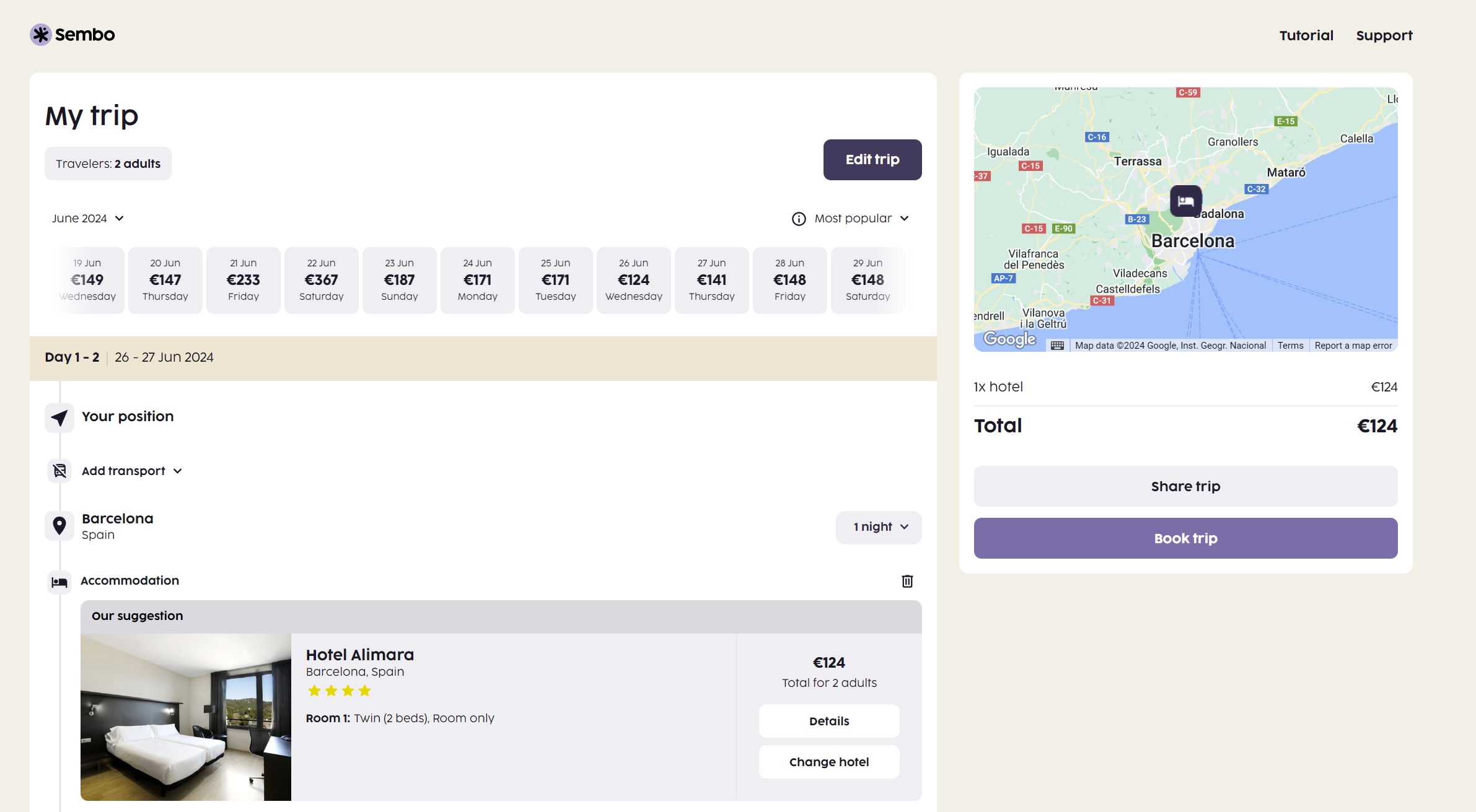Select the 24 Jun Monday date card
Screen dimensions: 1476x812
pos(477,280)
